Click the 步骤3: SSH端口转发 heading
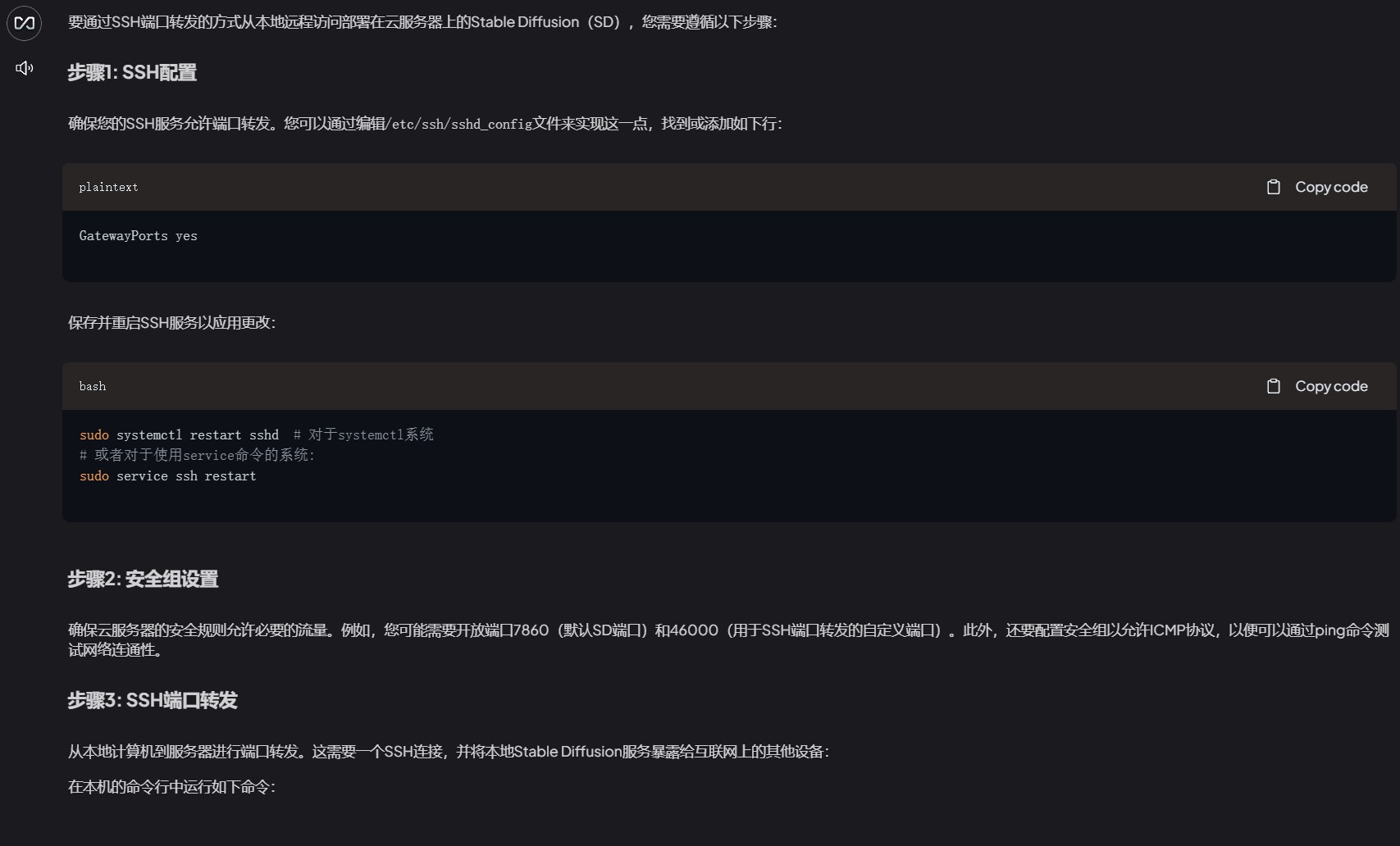The width and height of the screenshot is (1400, 846). pyautogui.click(x=153, y=701)
